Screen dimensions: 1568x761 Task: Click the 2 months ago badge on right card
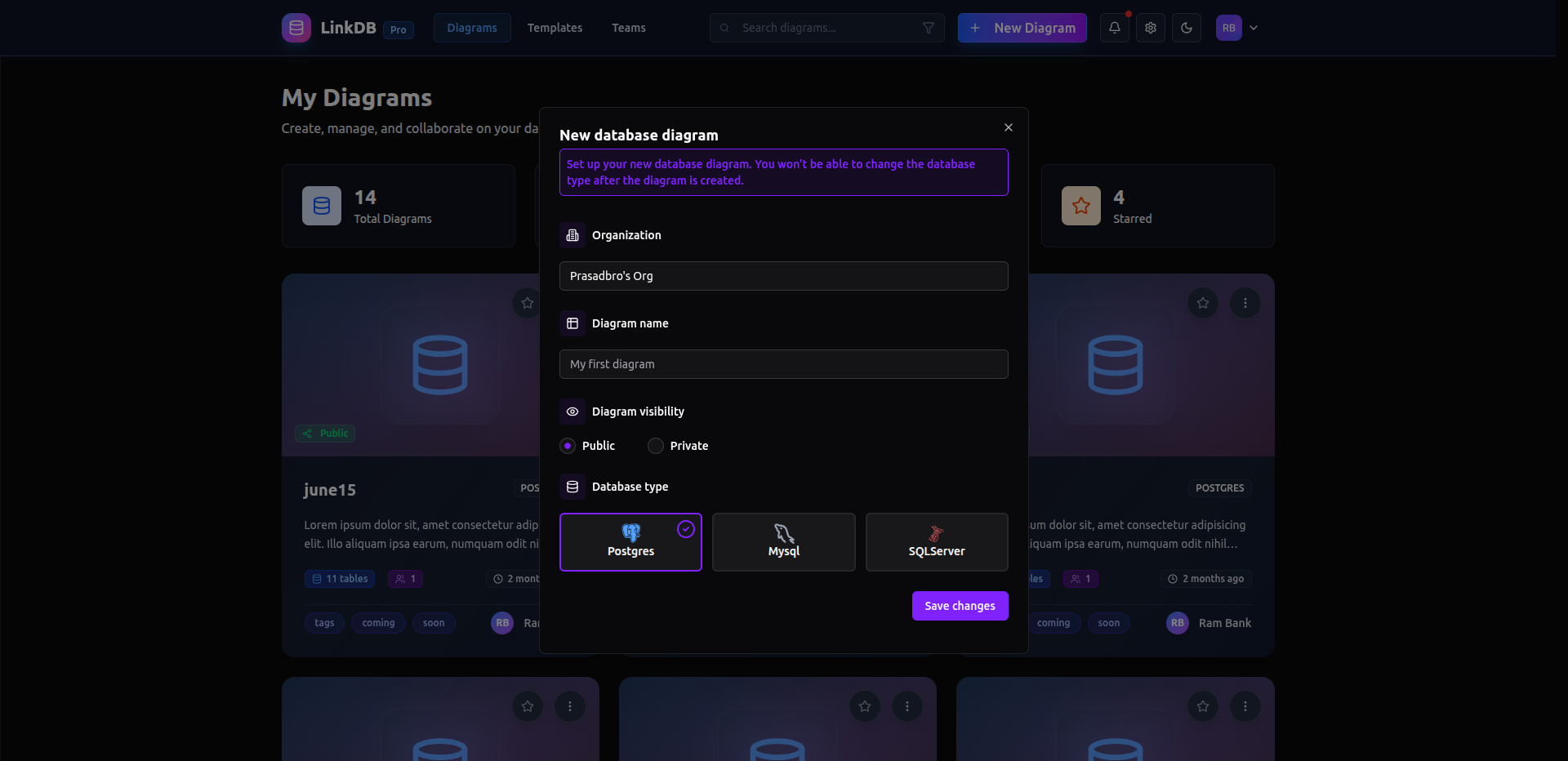[1206, 579]
